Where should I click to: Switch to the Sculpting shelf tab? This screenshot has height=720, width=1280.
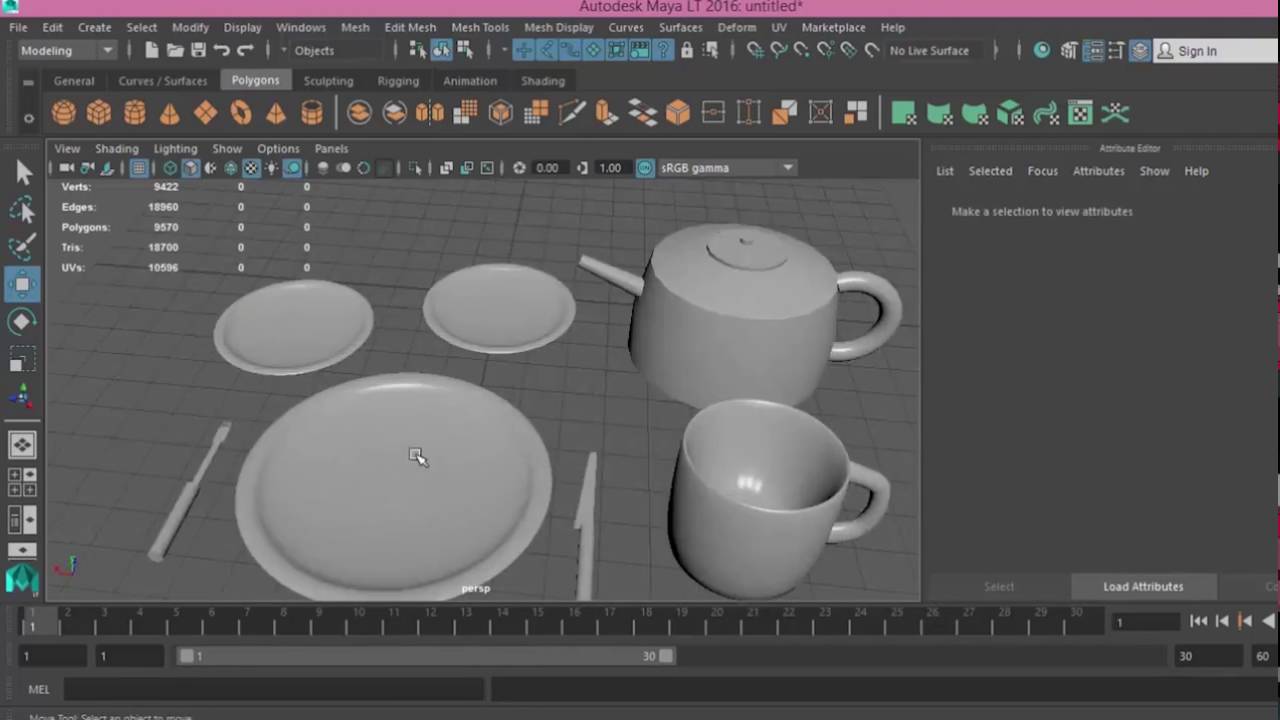point(328,81)
